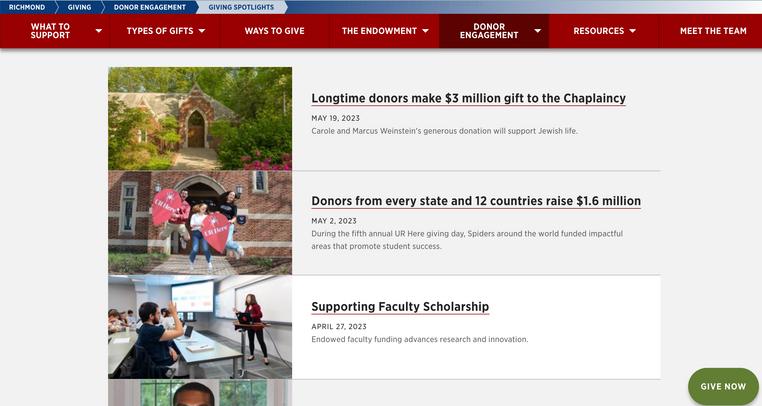762x406 pixels.
Task: Open the Meet the Team page
Action: [x=713, y=31]
